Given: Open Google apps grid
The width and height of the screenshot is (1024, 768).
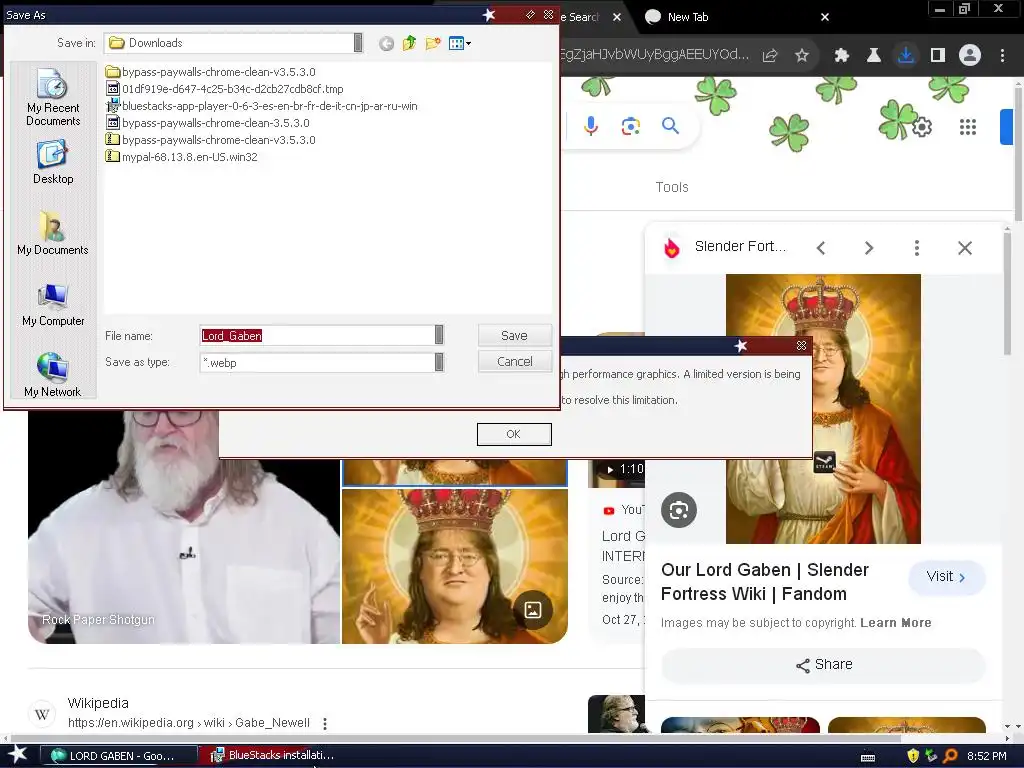Looking at the screenshot, I should tap(968, 127).
